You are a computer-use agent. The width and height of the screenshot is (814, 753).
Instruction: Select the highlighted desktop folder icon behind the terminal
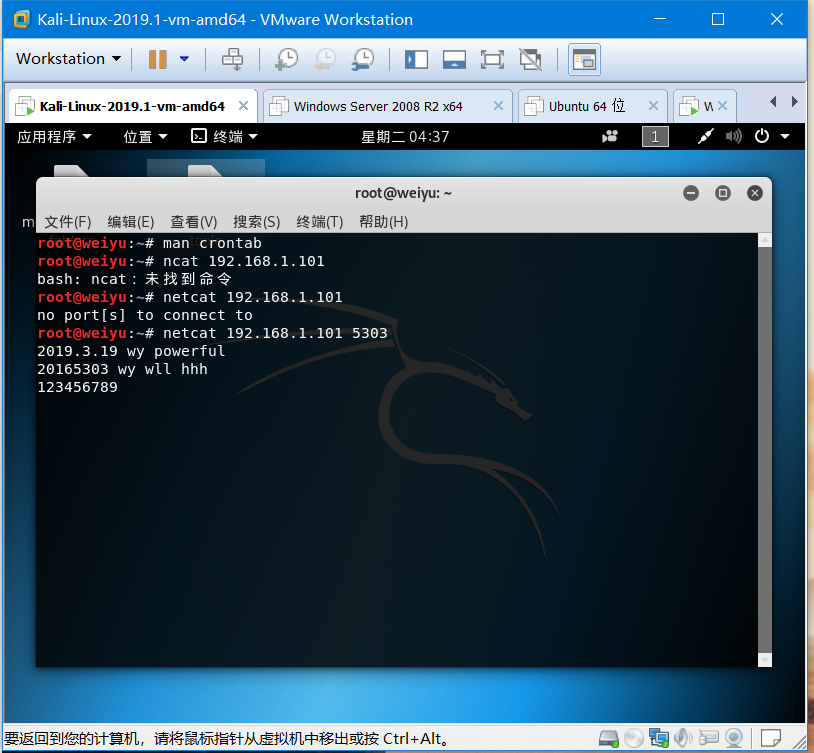pyautogui.click(x=206, y=169)
